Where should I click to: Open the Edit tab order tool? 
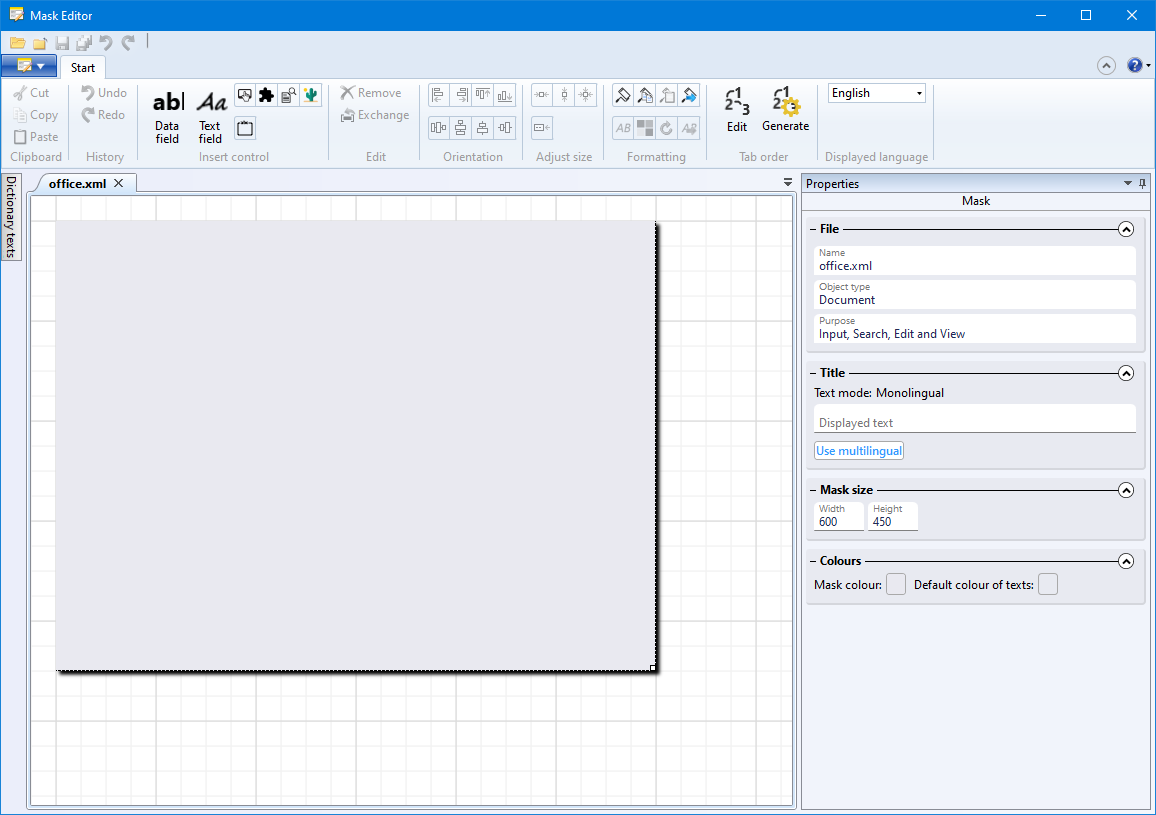pyautogui.click(x=737, y=110)
